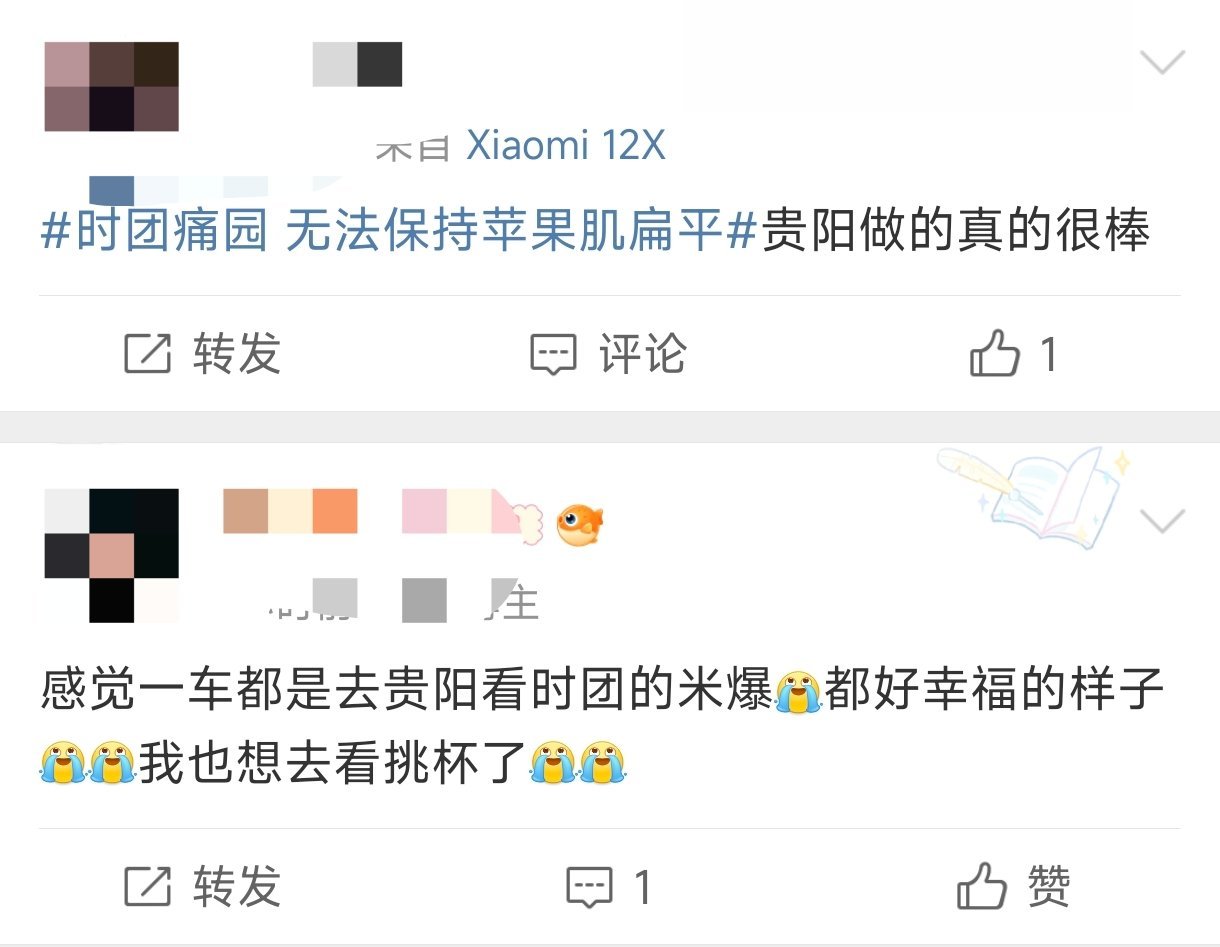The height and width of the screenshot is (947, 1220).
Task: Open comments via bubble icon showing 1
Action: (589, 887)
